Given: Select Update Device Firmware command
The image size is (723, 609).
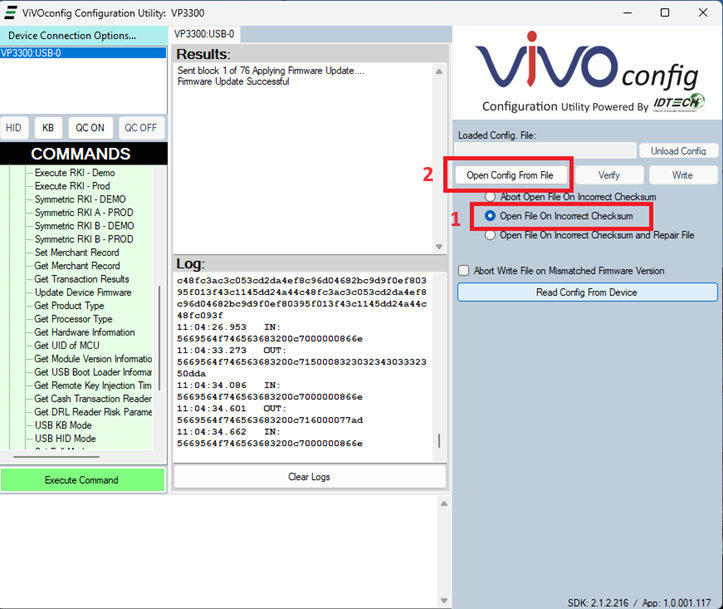Looking at the screenshot, I should [83, 293].
